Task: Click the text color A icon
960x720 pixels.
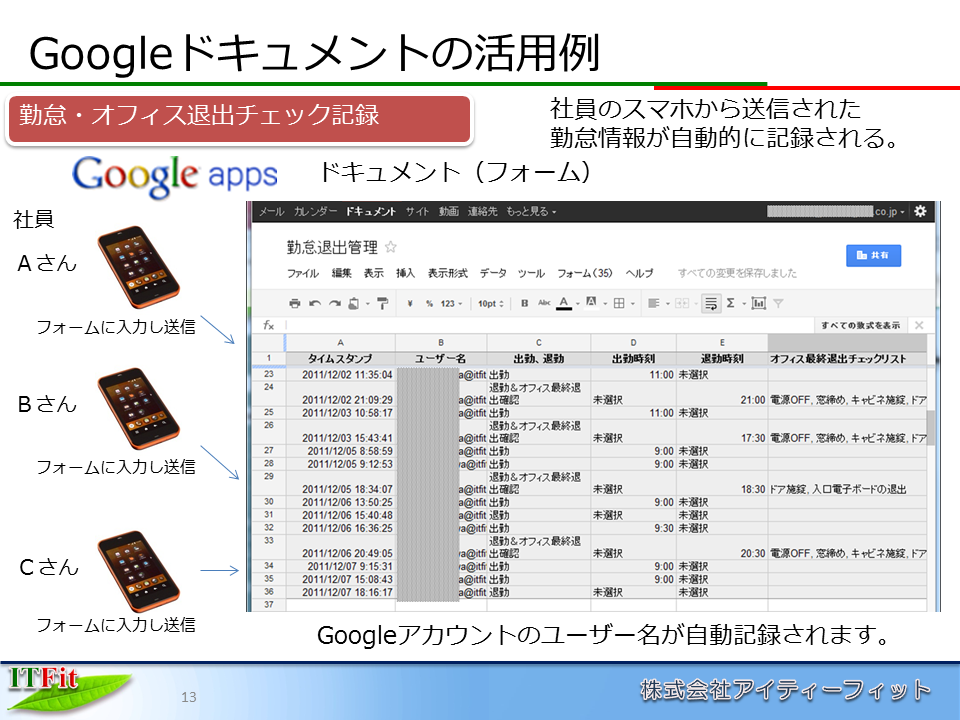Action: [564, 303]
